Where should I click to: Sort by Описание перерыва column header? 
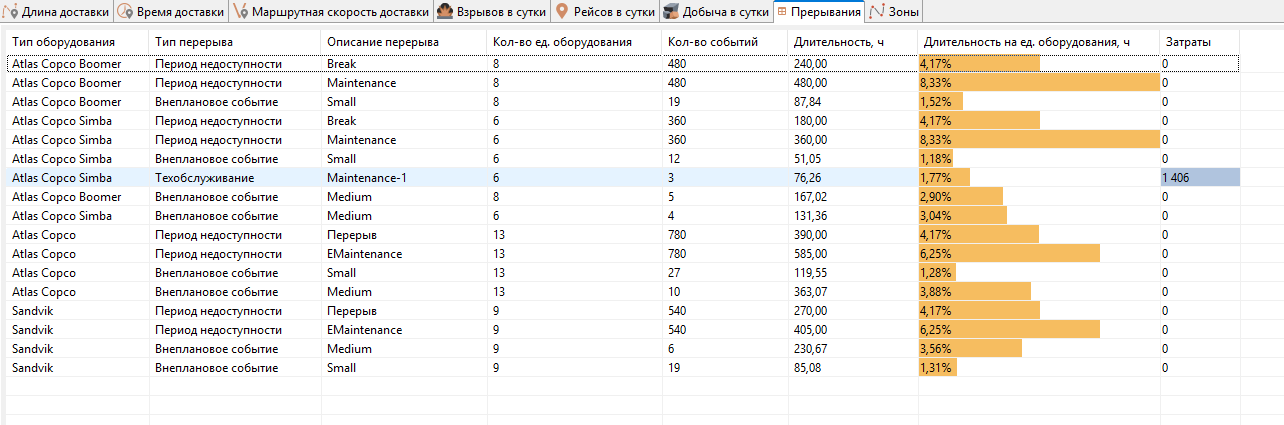tap(405, 42)
